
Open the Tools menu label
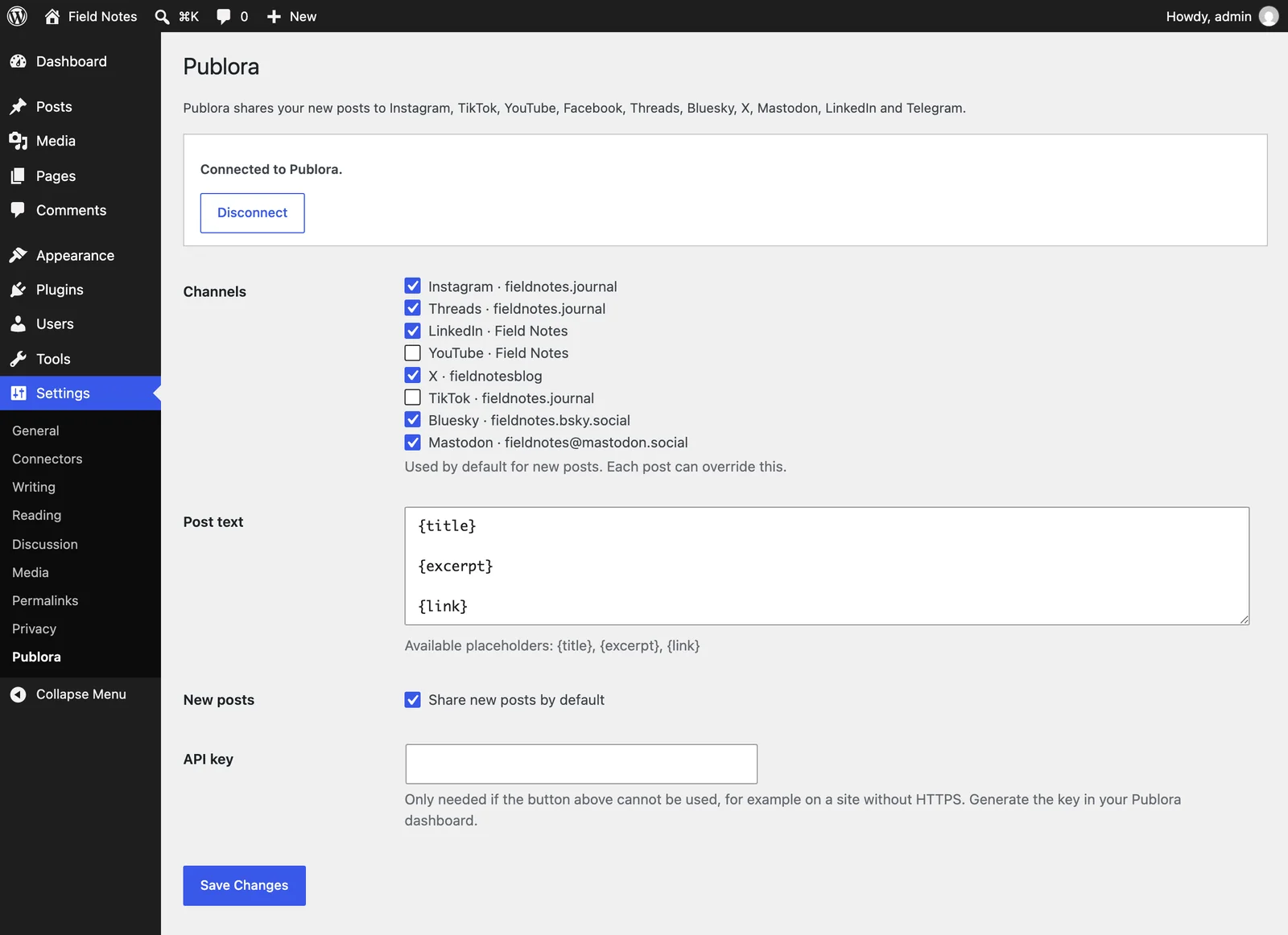[53, 359]
